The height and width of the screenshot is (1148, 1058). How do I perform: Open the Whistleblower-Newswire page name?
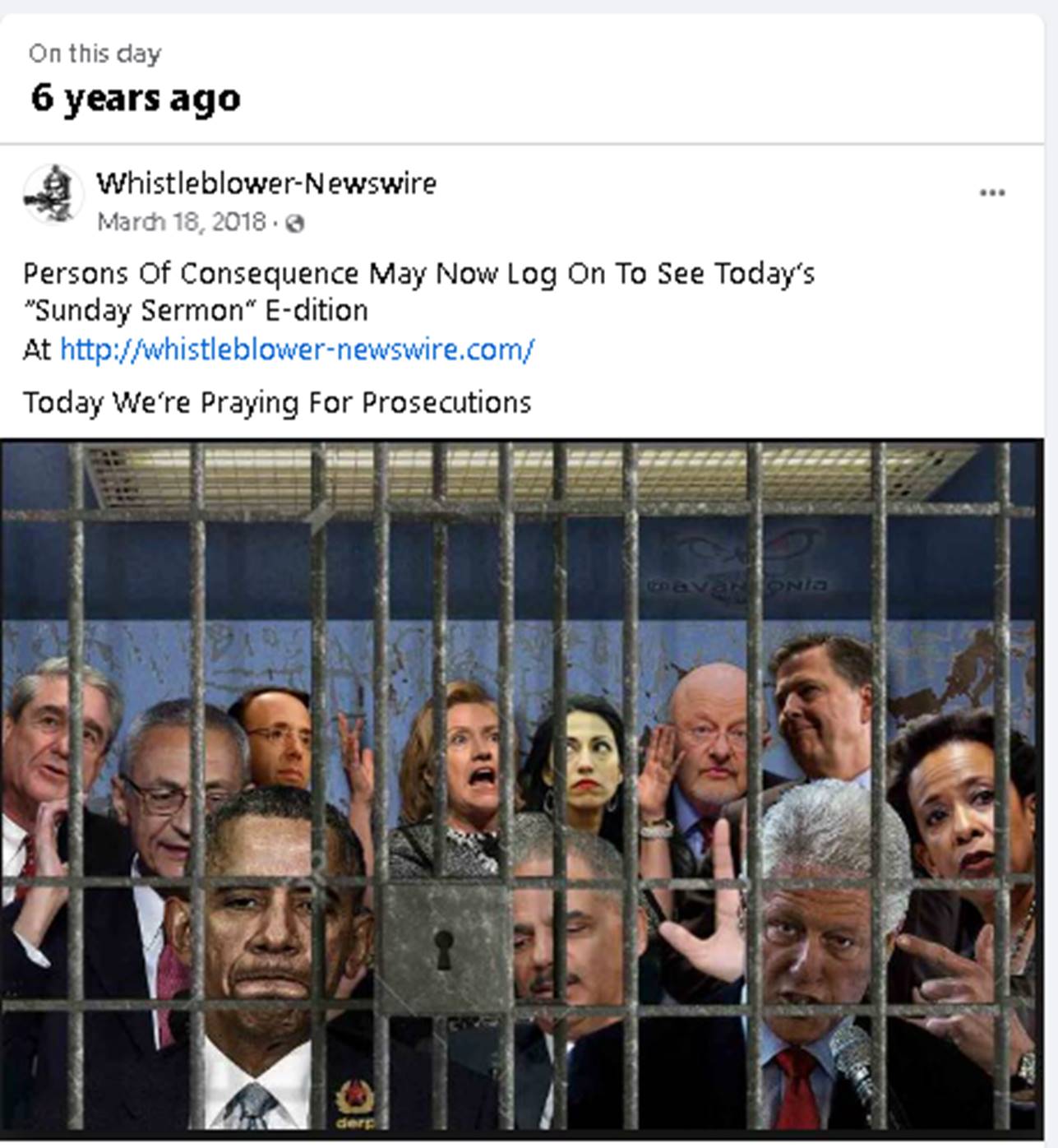pyautogui.click(x=266, y=183)
